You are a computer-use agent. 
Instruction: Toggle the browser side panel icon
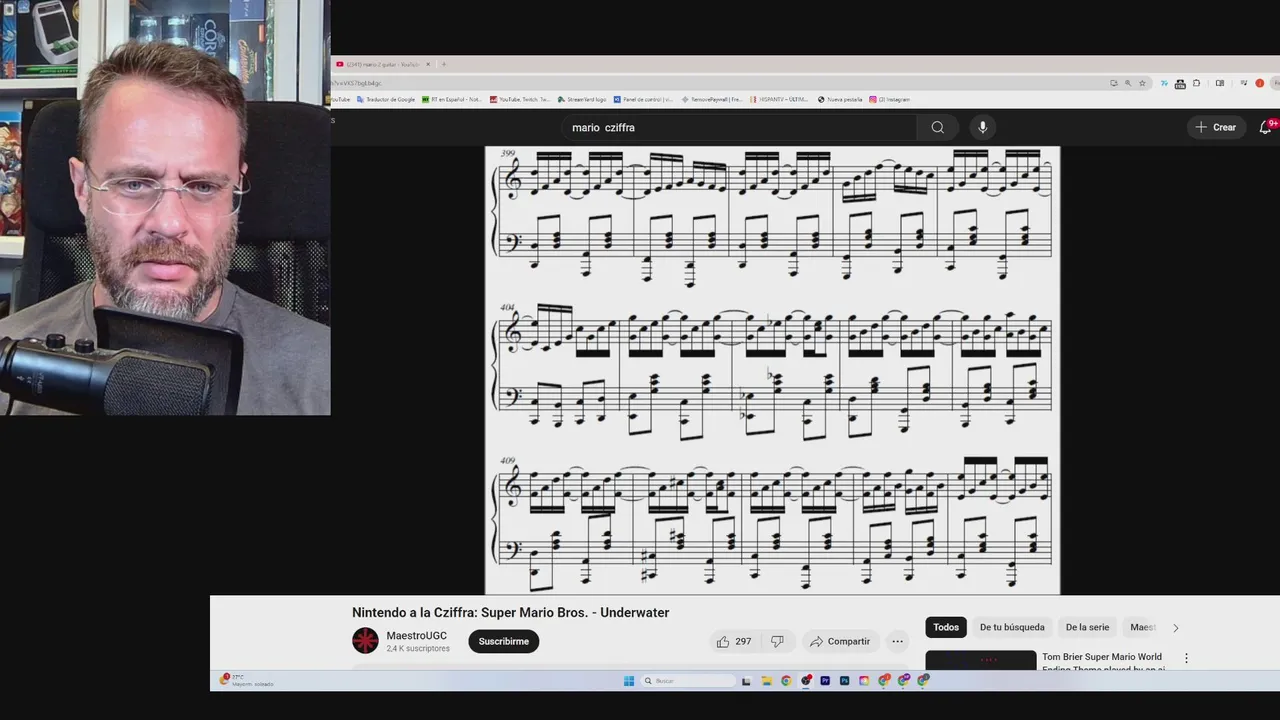(x=1220, y=83)
